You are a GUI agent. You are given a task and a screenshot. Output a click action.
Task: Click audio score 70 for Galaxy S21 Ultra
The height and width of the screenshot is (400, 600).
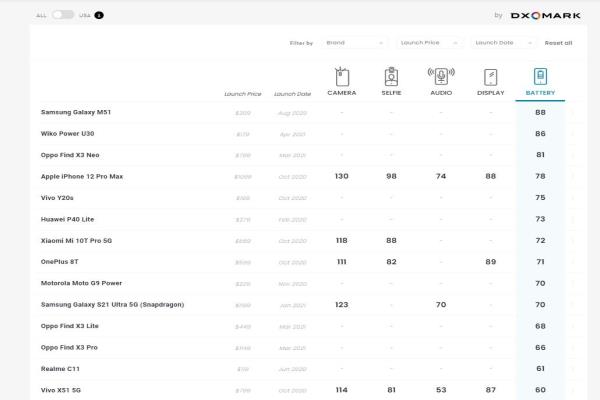point(441,305)
